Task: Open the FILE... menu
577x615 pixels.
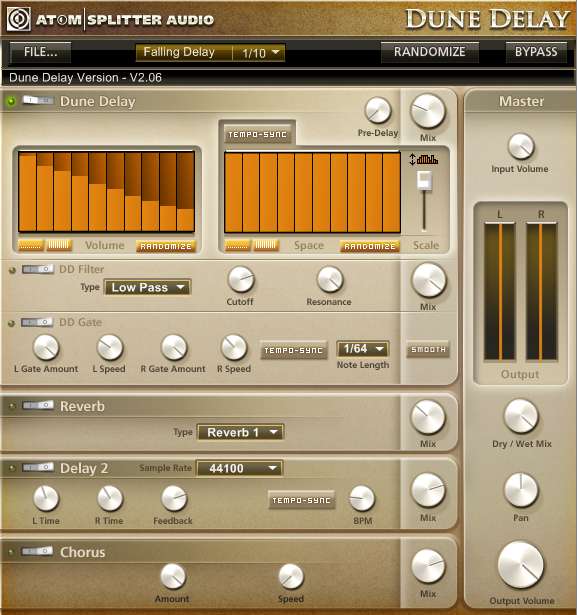Action: point(40,52)
